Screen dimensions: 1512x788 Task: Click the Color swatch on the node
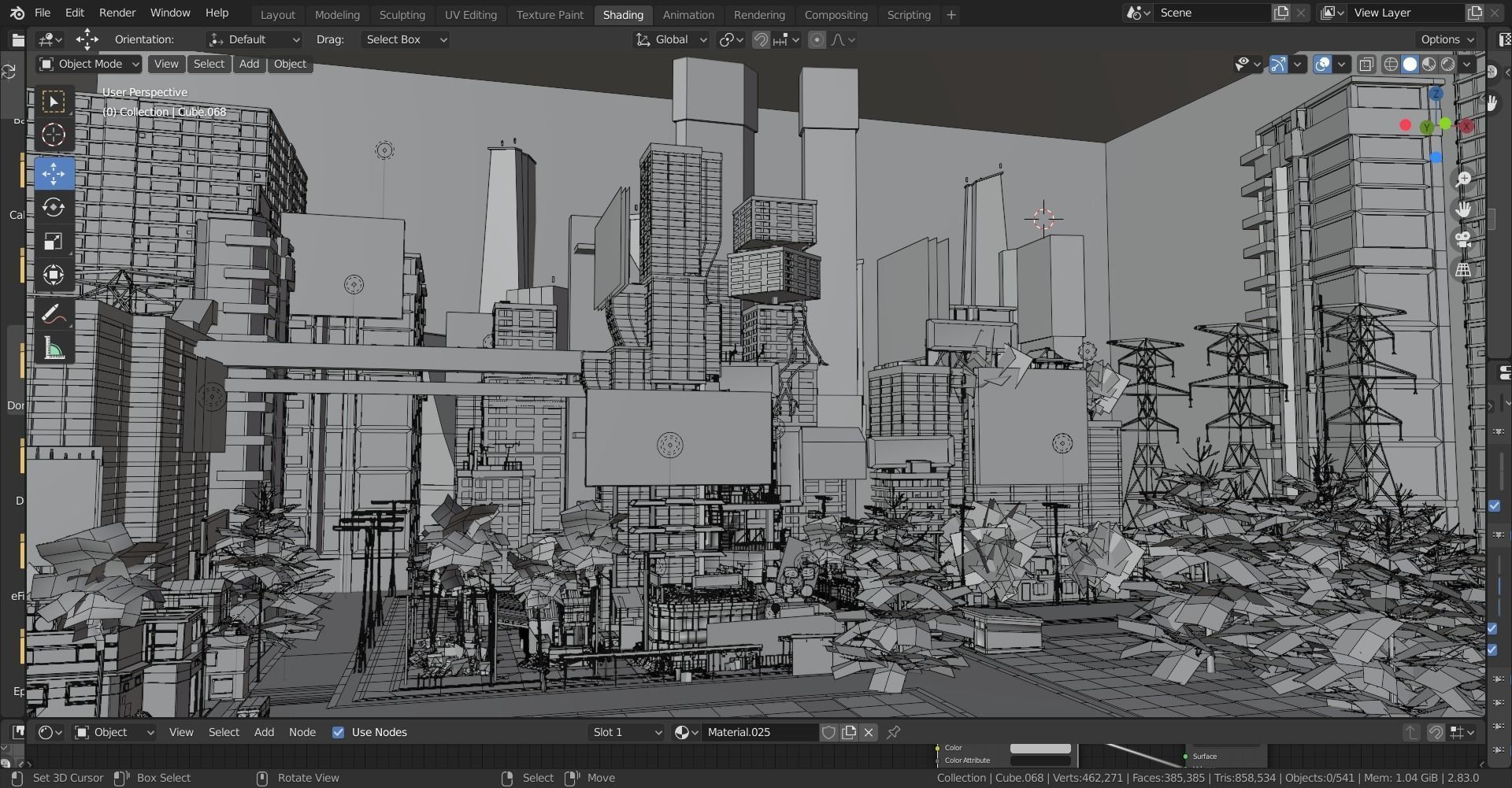[1040, 749]
